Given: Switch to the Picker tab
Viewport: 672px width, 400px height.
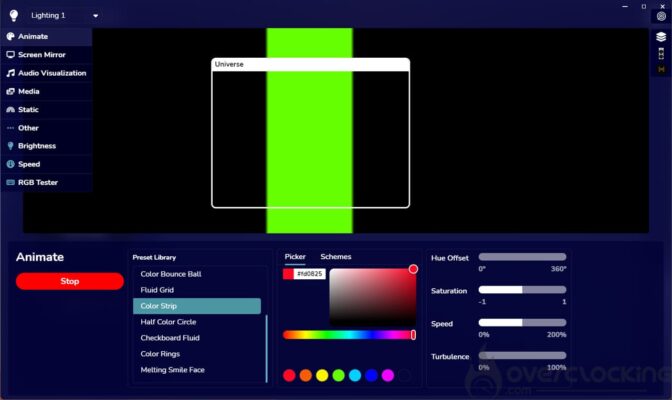Looking at the screenshot, I should [x=295, y=257].
